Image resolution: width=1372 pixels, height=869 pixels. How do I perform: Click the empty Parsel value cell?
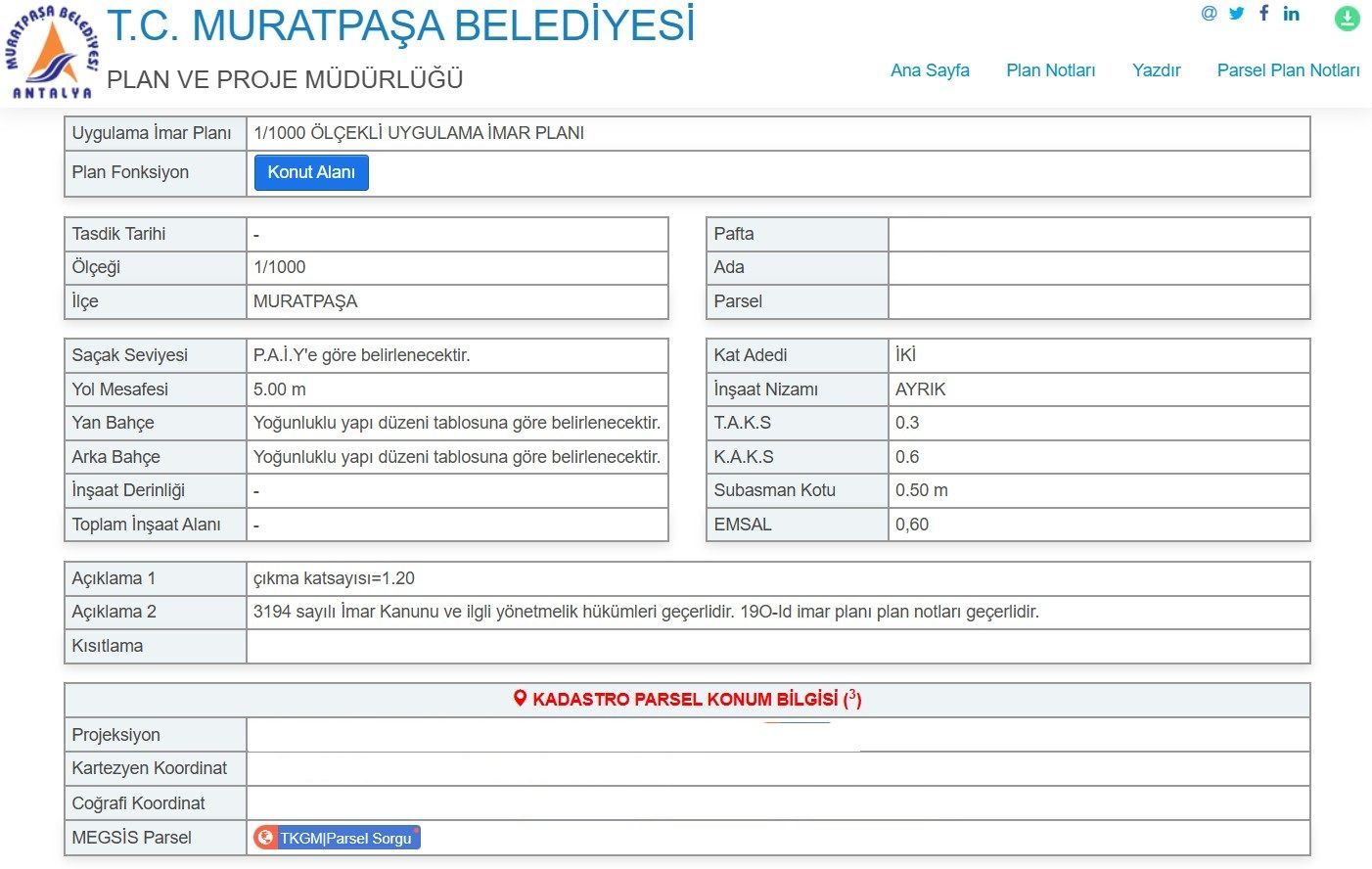[1098, 301]
